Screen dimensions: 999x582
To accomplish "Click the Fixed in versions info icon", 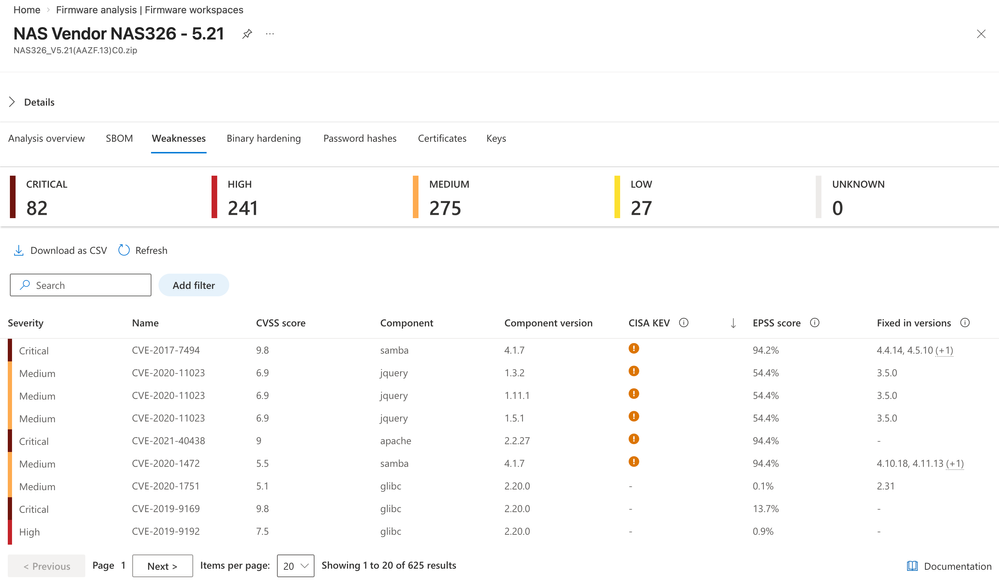I will 965,323.
